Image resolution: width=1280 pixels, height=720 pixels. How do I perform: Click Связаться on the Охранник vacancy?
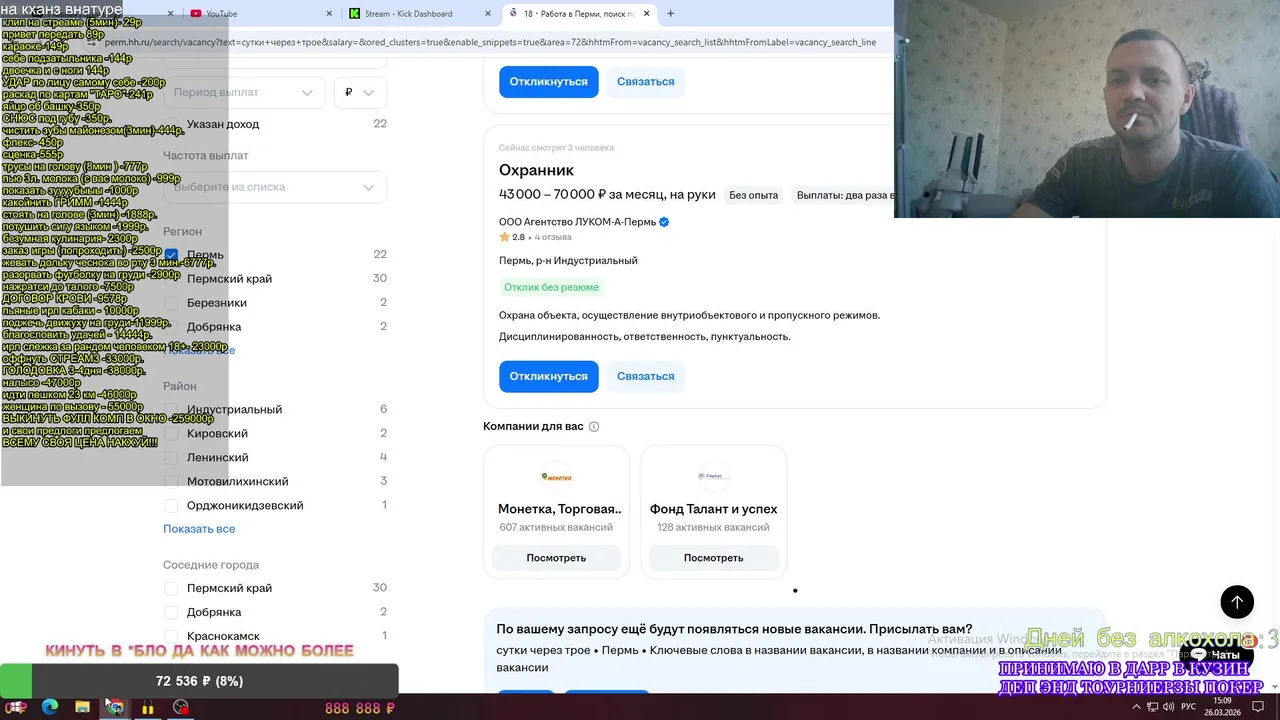pos(646,377)
